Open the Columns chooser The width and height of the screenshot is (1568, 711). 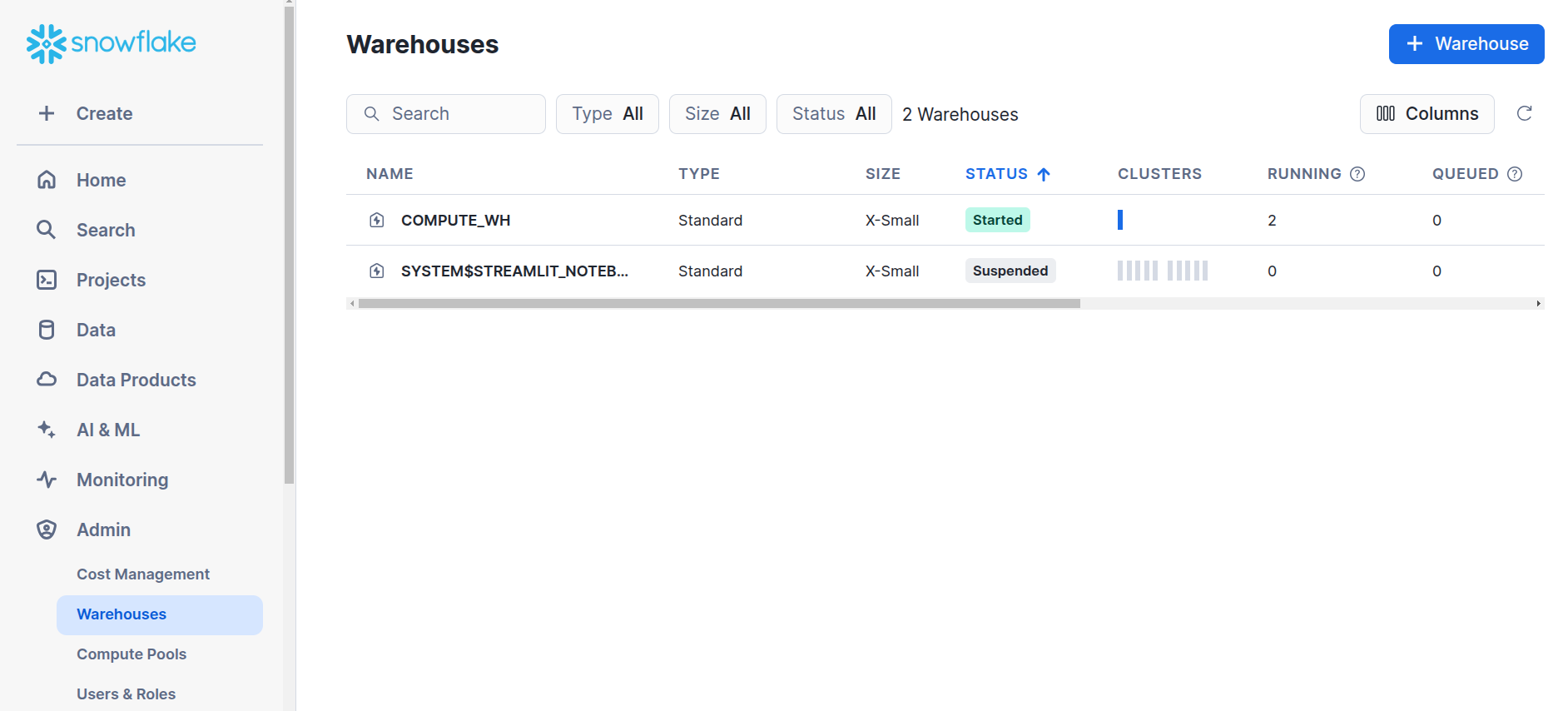[1427, 114]
